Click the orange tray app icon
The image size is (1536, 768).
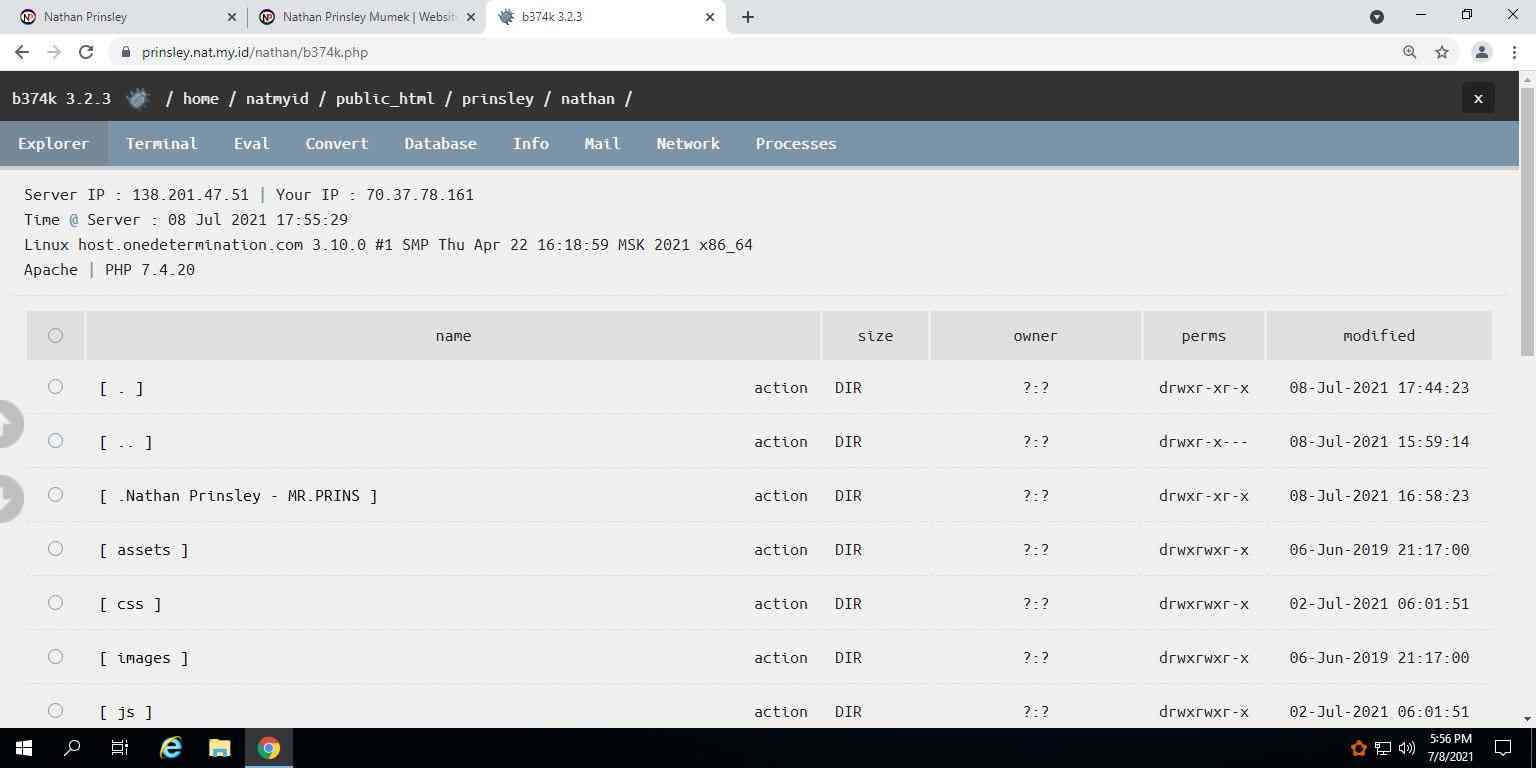(1358, 748)
